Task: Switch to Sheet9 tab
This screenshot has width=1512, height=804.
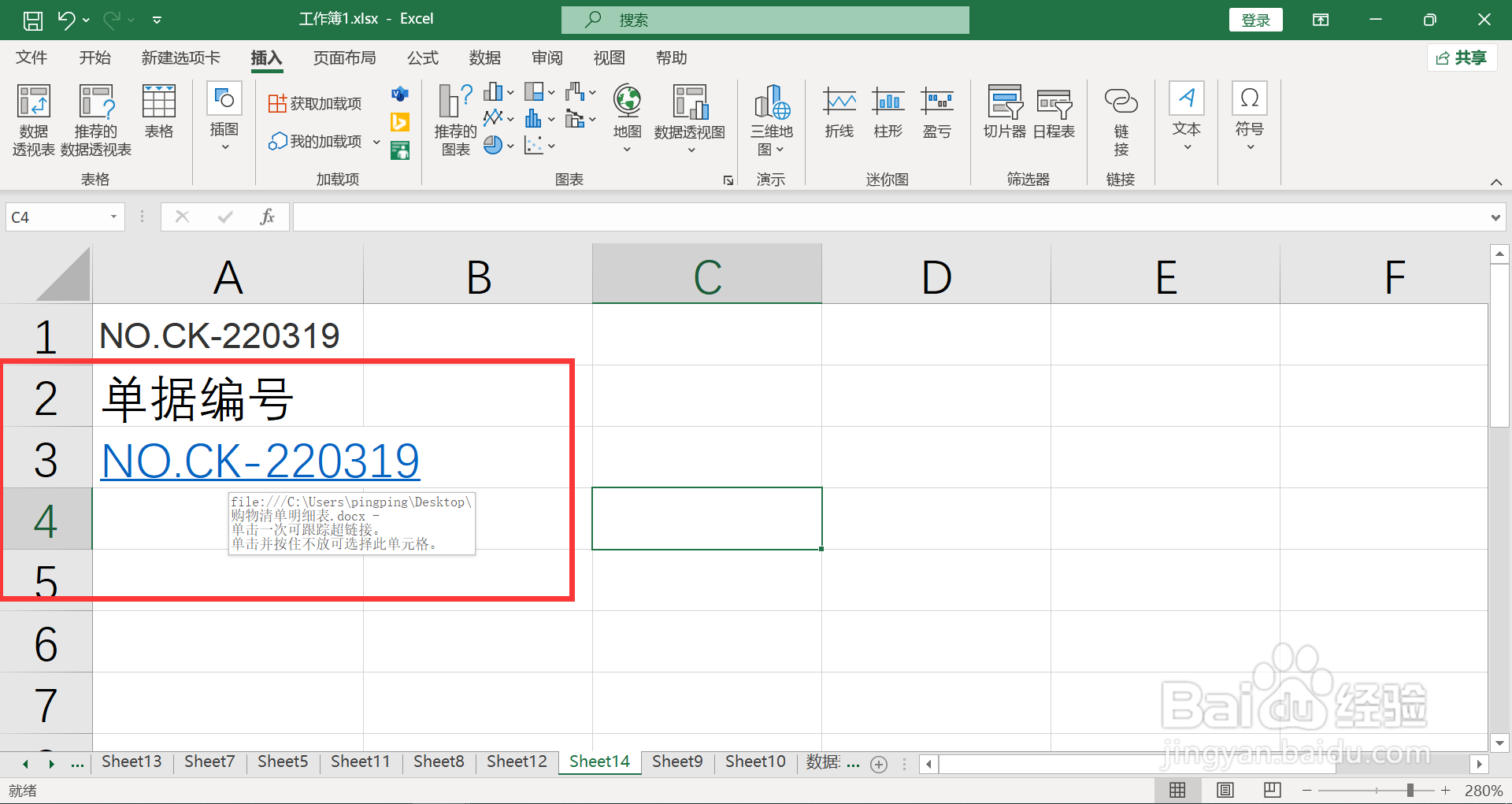Action: coord(677,761)
